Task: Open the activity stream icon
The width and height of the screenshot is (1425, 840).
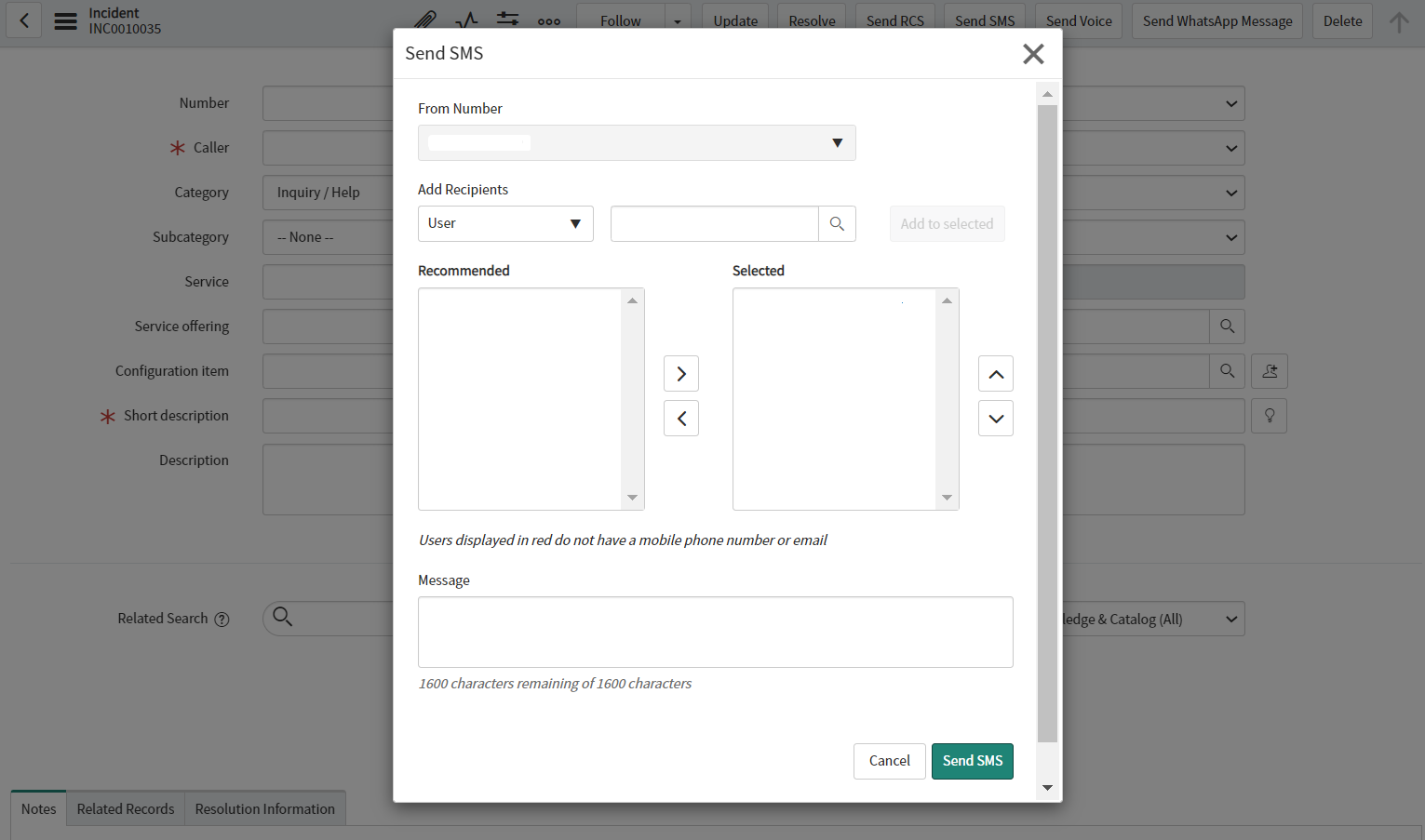Action: coord(466,20)
